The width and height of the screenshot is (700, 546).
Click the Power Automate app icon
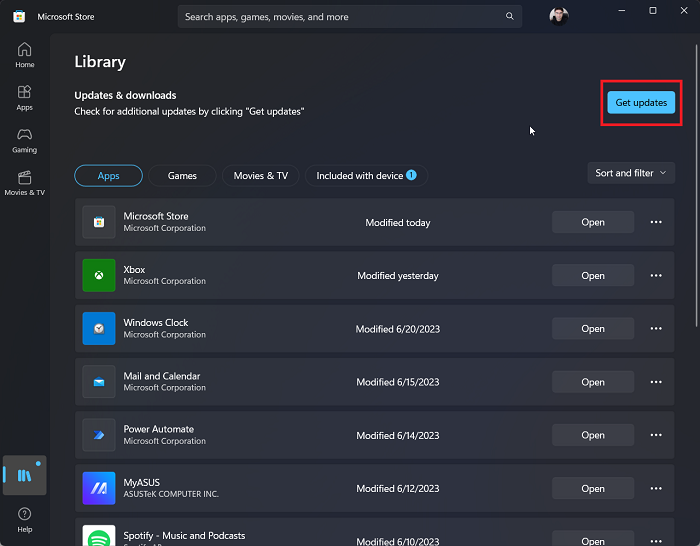(99, 435)
